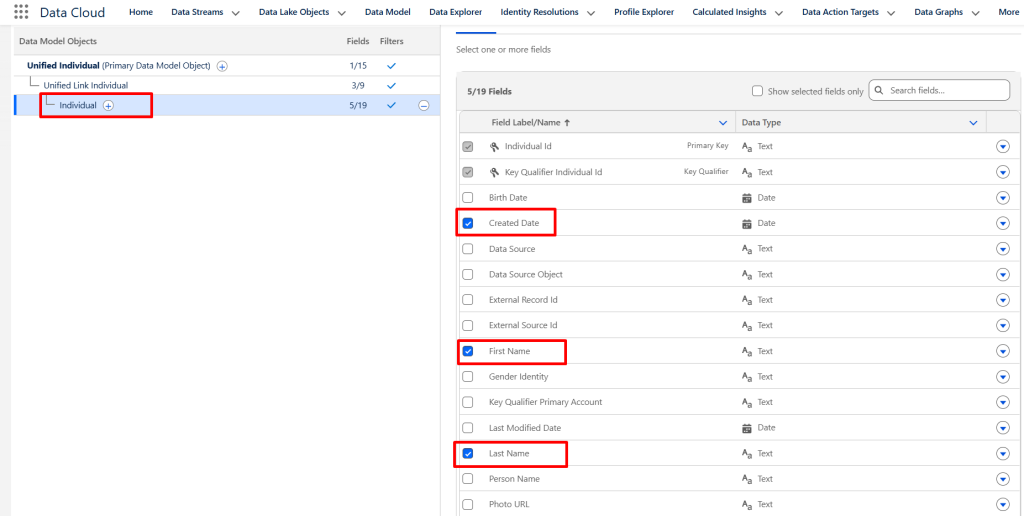1024x516 pixels.
Task: Open the Data Explorer tab
Action: 456,12
